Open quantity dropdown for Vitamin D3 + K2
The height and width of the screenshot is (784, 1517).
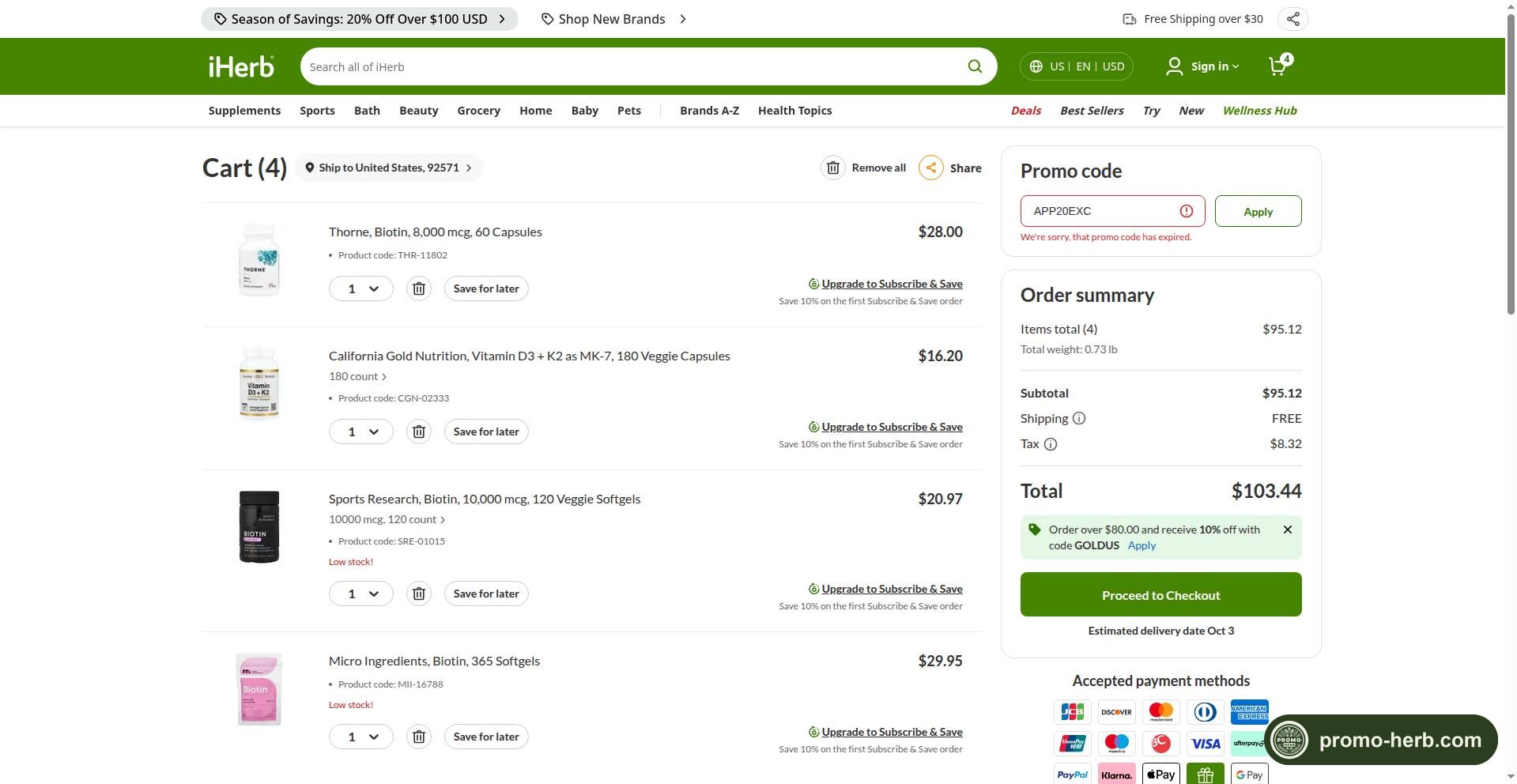pyautogui.click(x=361, y=432)
